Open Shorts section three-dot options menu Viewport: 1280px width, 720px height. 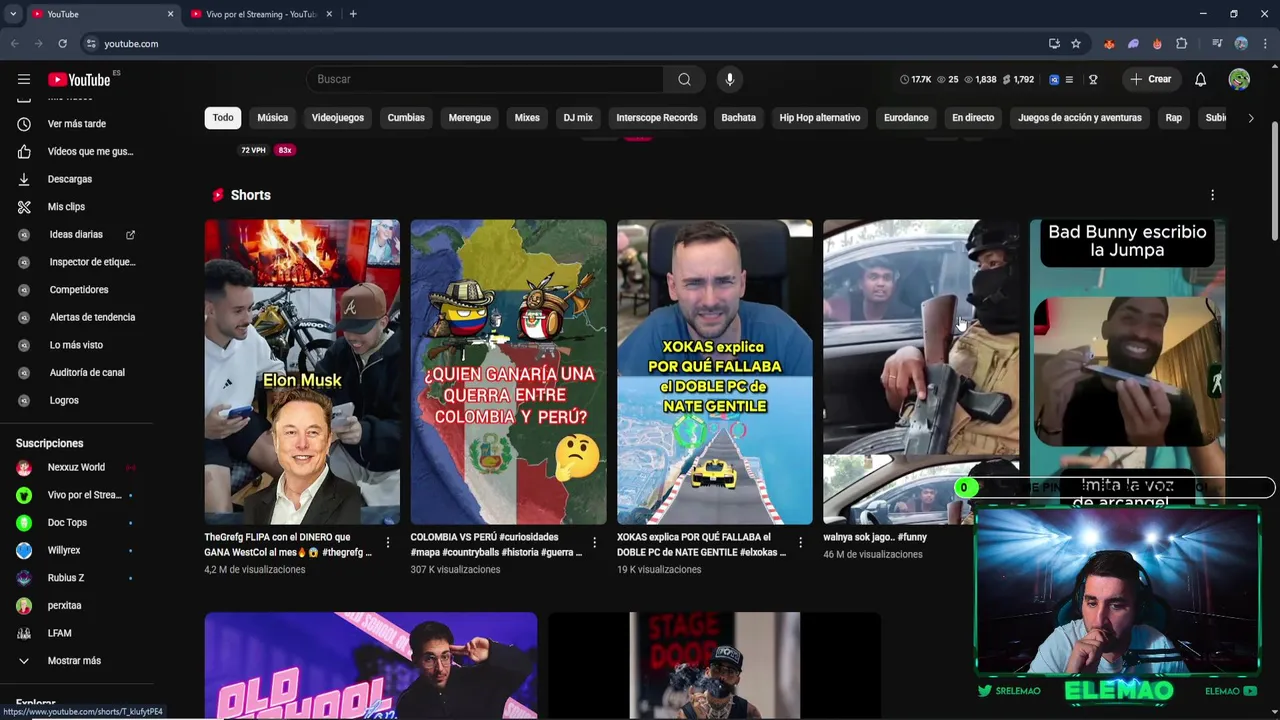[1212, 195]
